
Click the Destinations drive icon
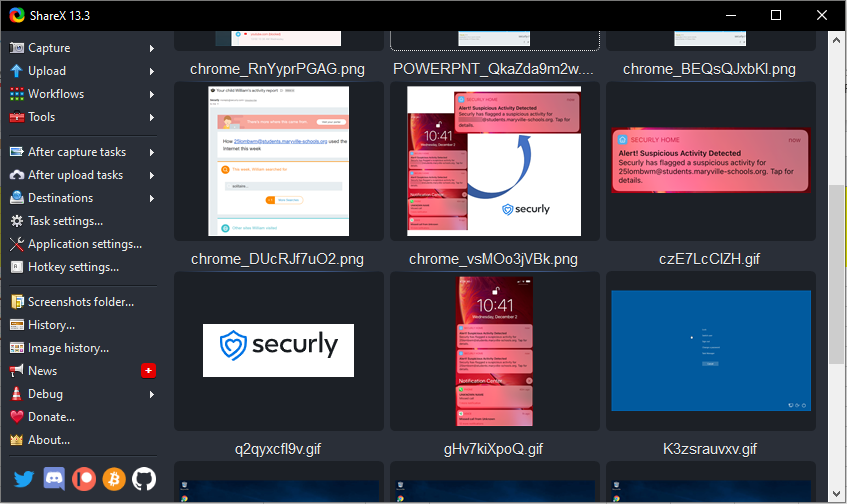(17, 198)
